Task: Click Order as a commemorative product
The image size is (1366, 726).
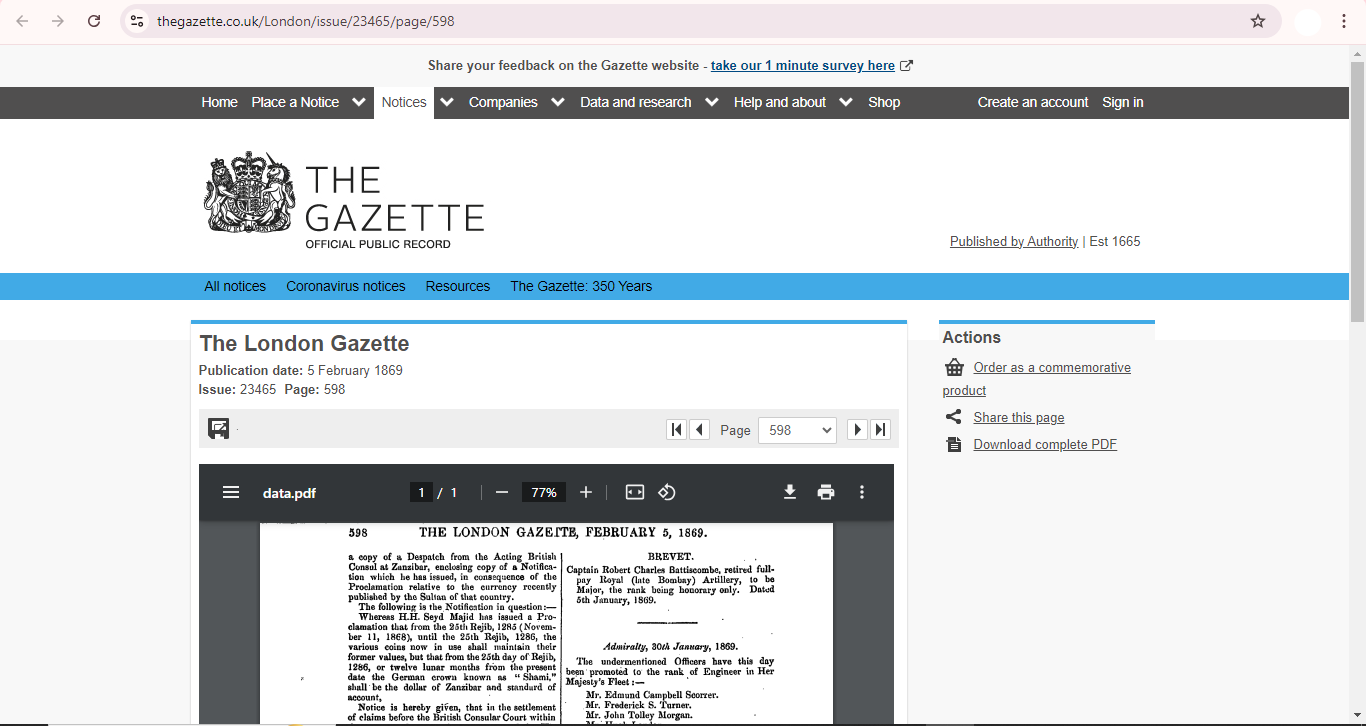Action: pos(1037,379)
